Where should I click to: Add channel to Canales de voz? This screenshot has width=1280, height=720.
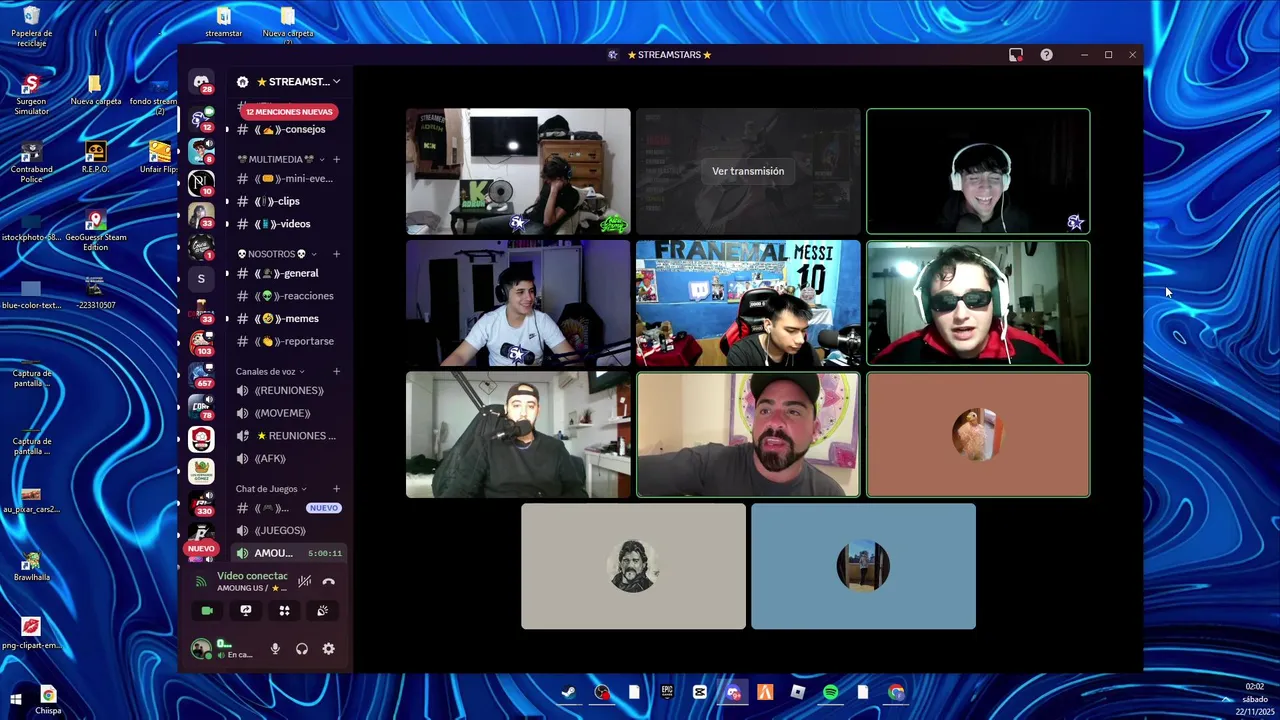(x=336, y=371)
